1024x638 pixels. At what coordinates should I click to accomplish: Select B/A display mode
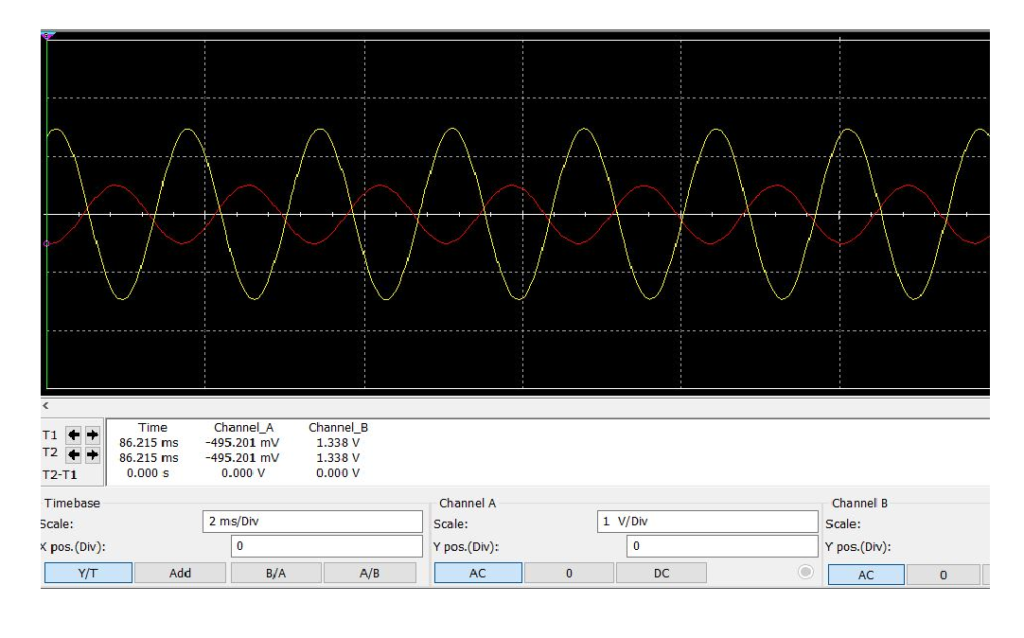pos(276,573)
